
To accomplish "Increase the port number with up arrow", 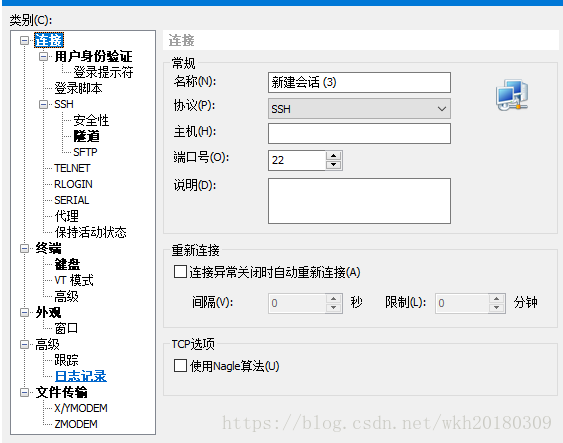I will click(334, 155).
